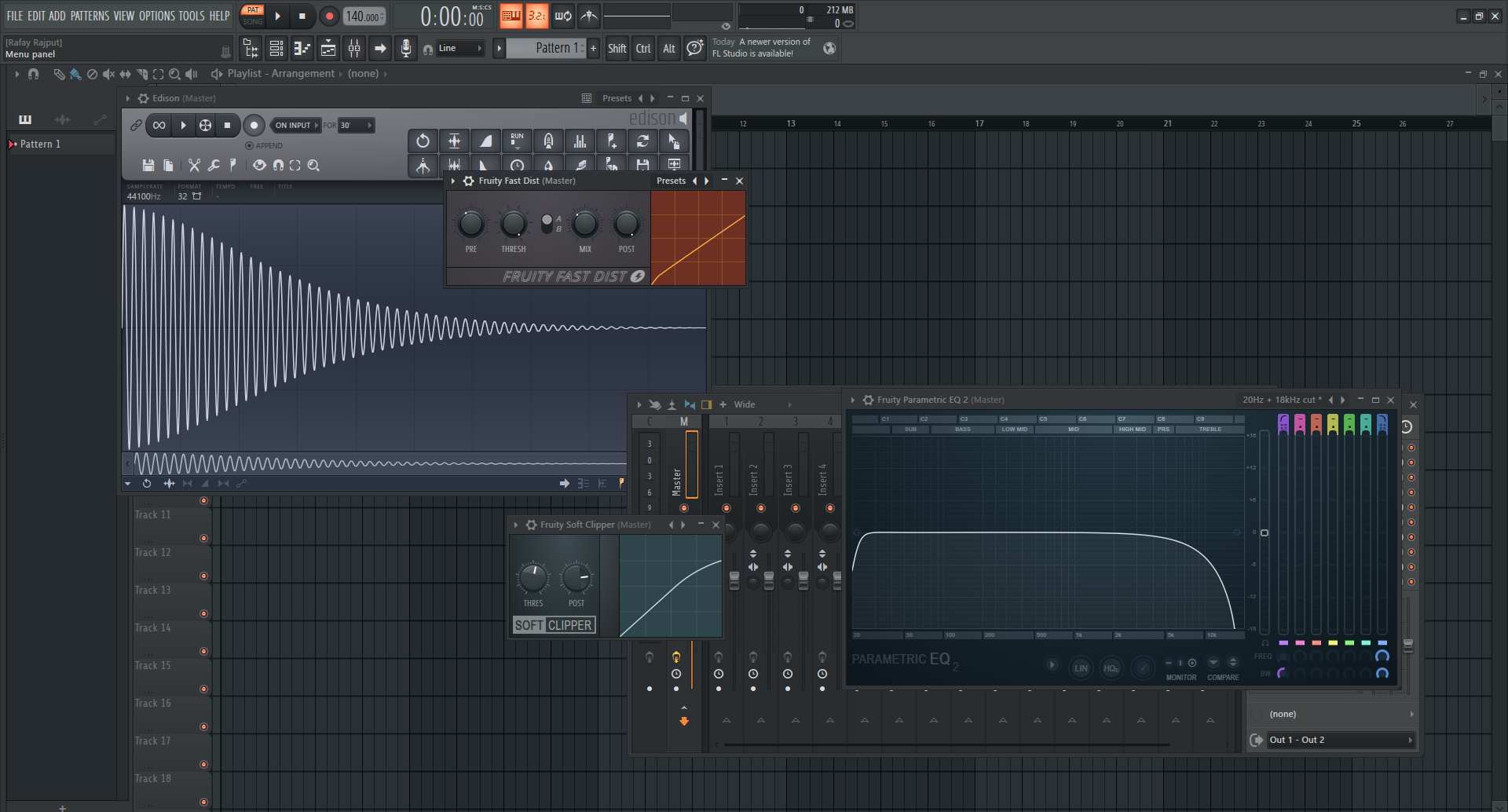Open the Piano Roll view button
1508x812 pixels.
click(302, 49)
